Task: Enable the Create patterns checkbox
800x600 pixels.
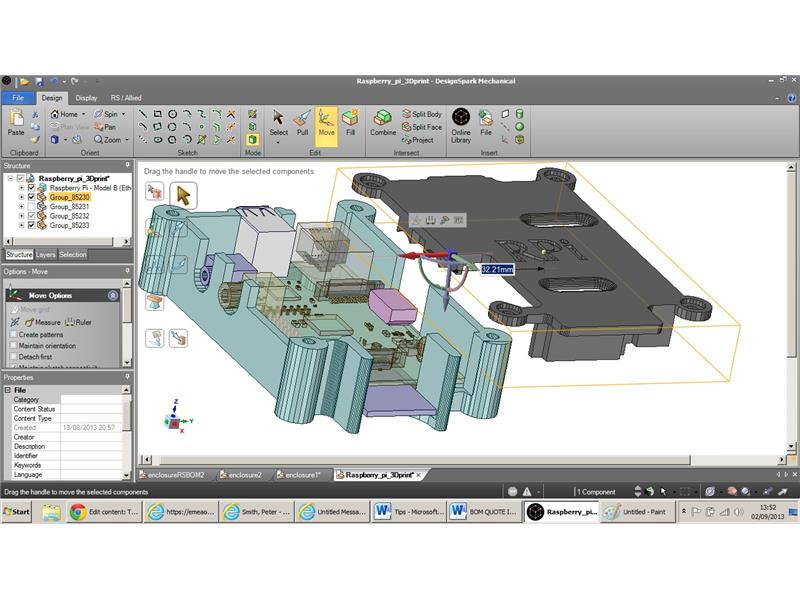Action: click(x=13, y=335)
